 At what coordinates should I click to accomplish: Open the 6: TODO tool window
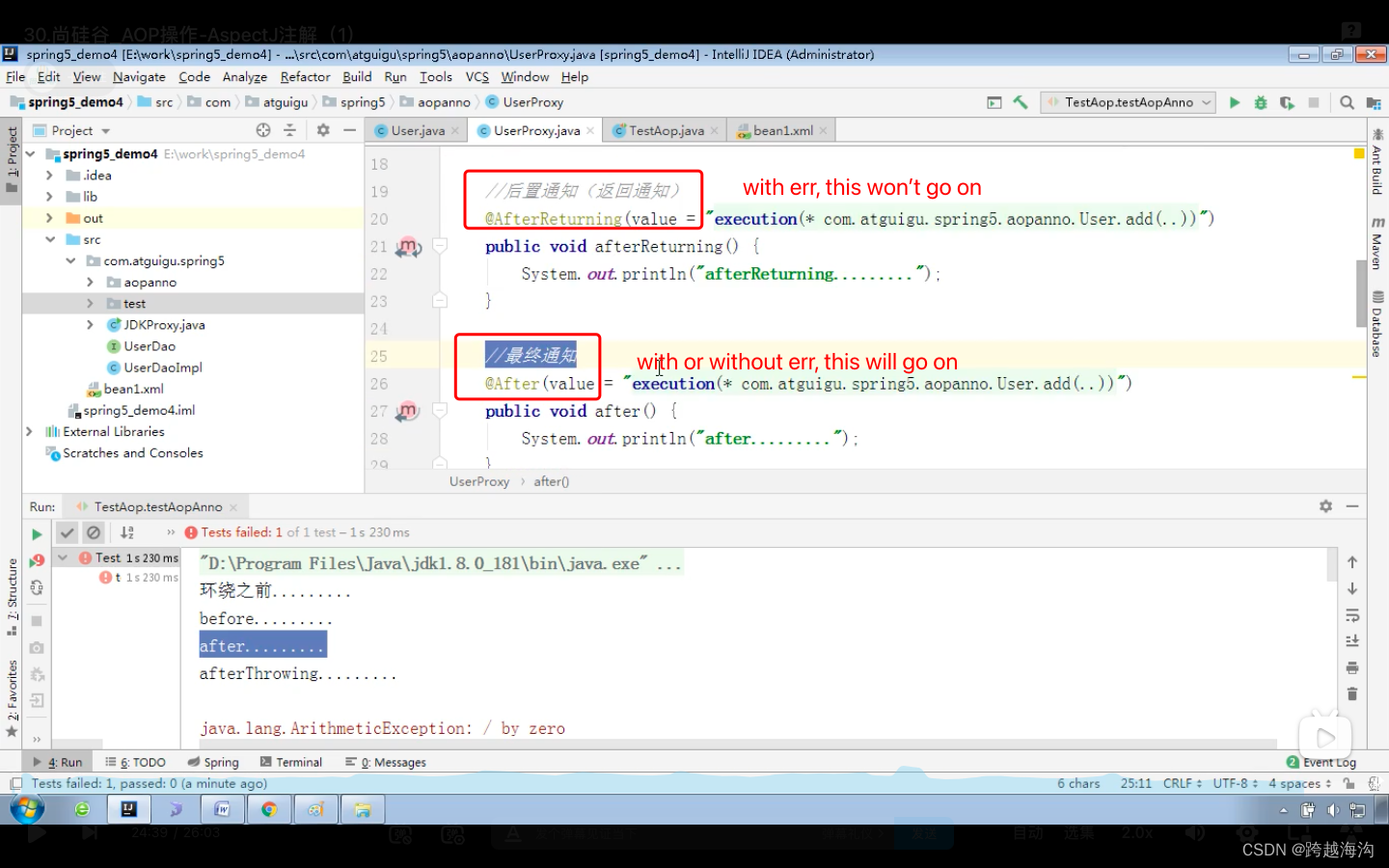tap(135, 762)
